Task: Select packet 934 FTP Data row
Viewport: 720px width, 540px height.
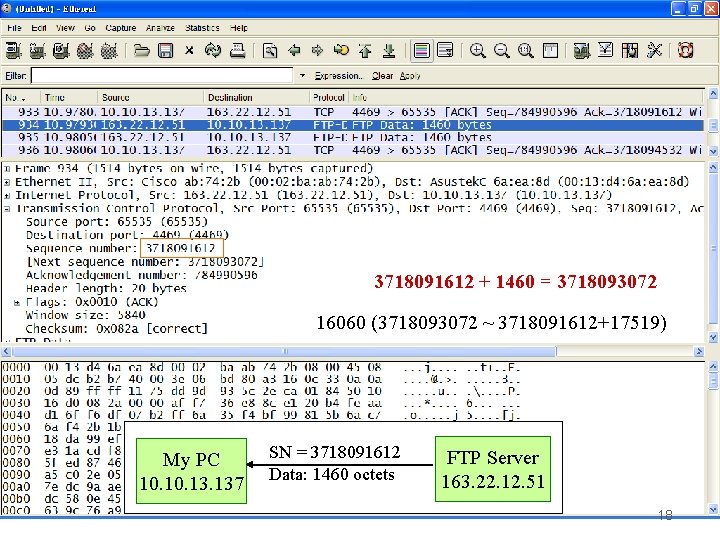Action: pos(353,125)
